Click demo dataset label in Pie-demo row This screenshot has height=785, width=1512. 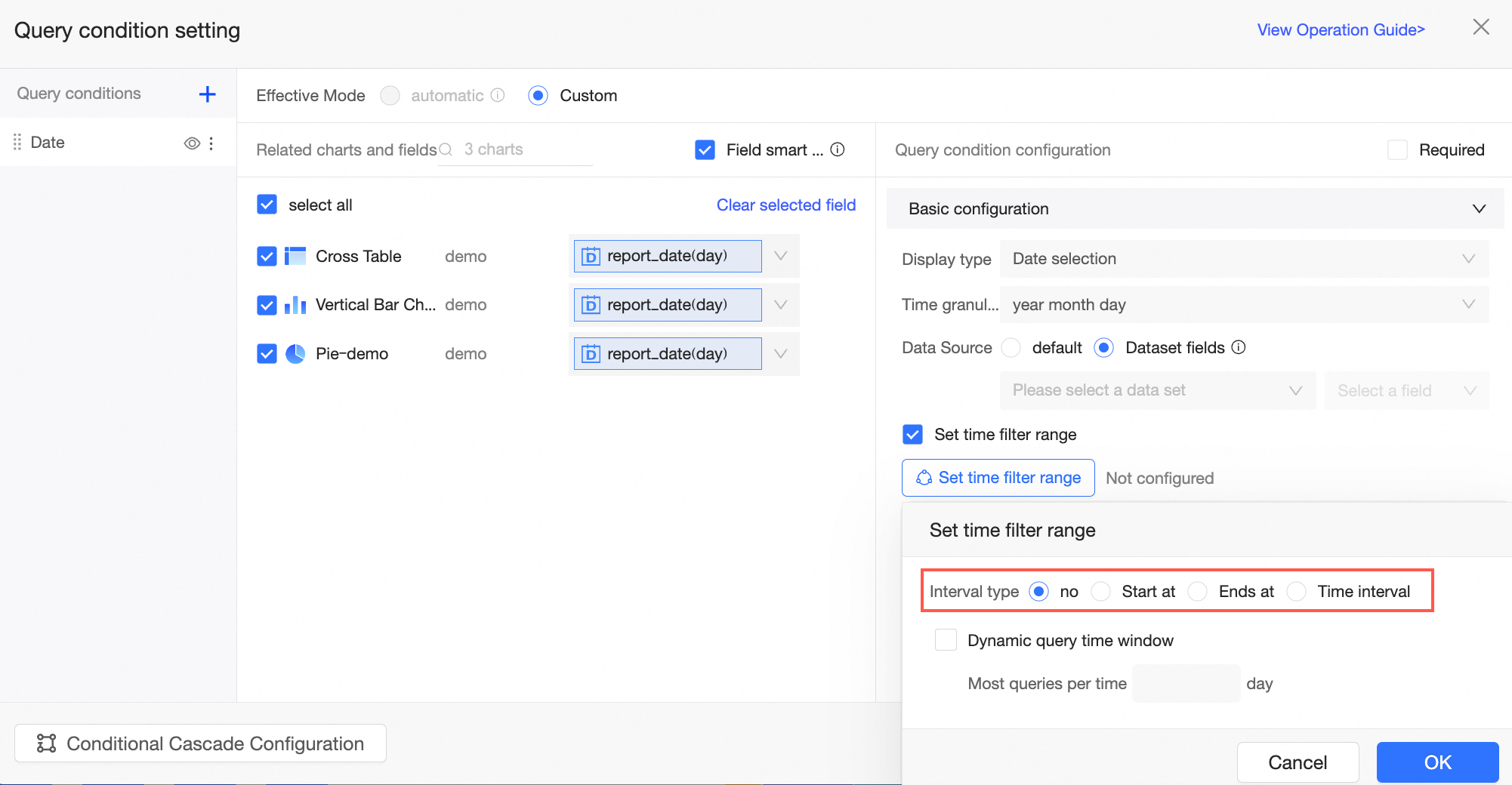pos(465,354)
